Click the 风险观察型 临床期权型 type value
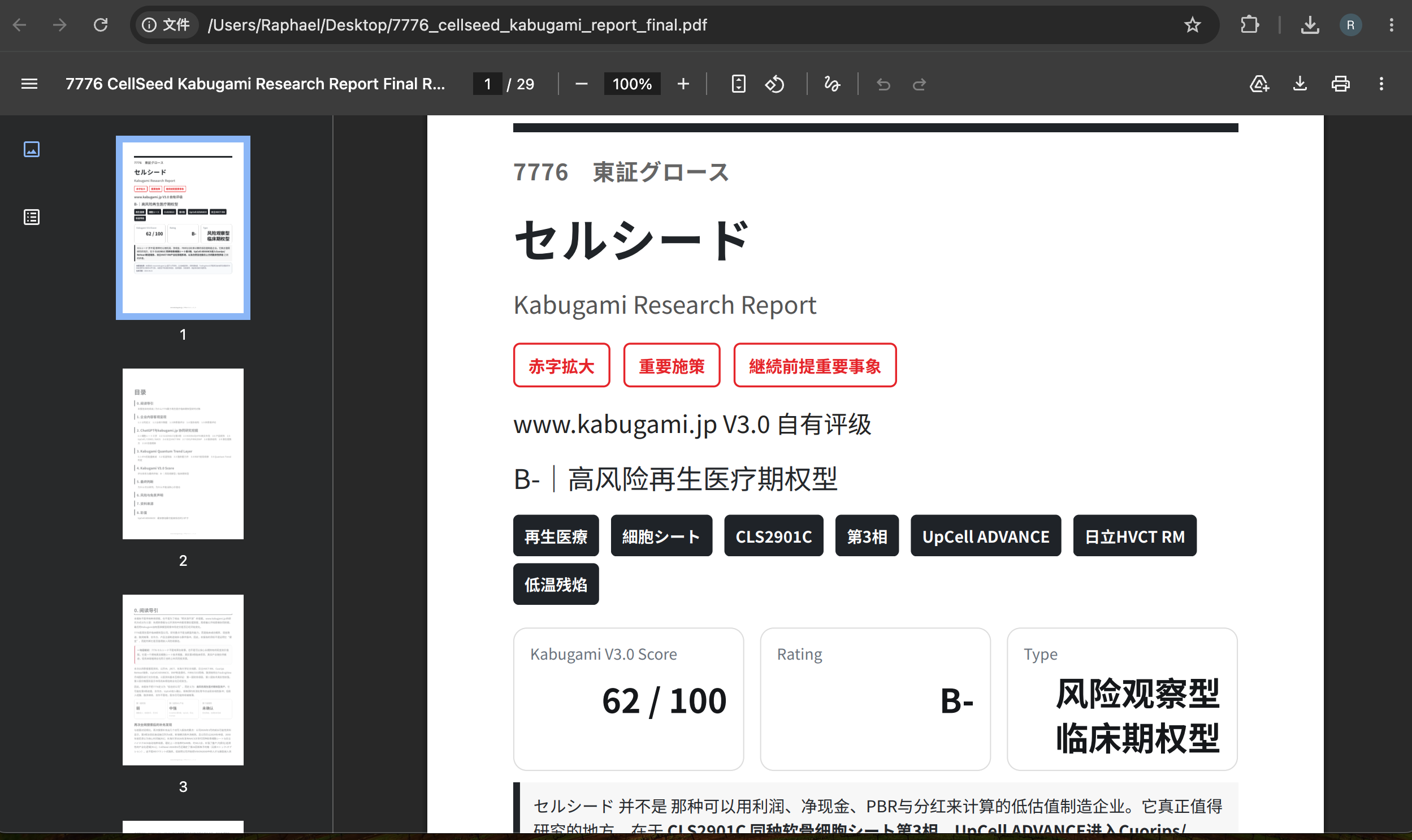This screenshot has width=1412, height=840. click(x=1137, y=716)
